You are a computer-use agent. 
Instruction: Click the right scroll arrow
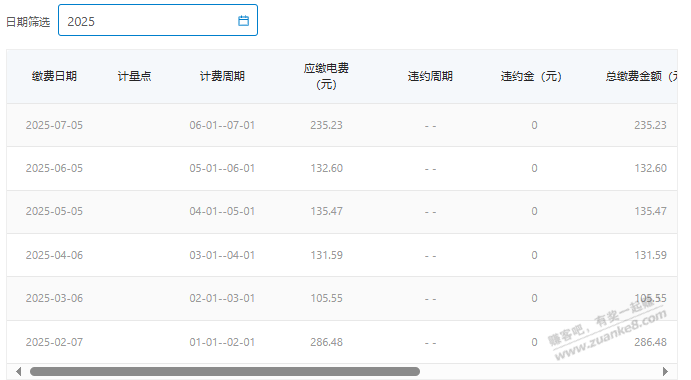pyautogui.click(x=665, y=372)
